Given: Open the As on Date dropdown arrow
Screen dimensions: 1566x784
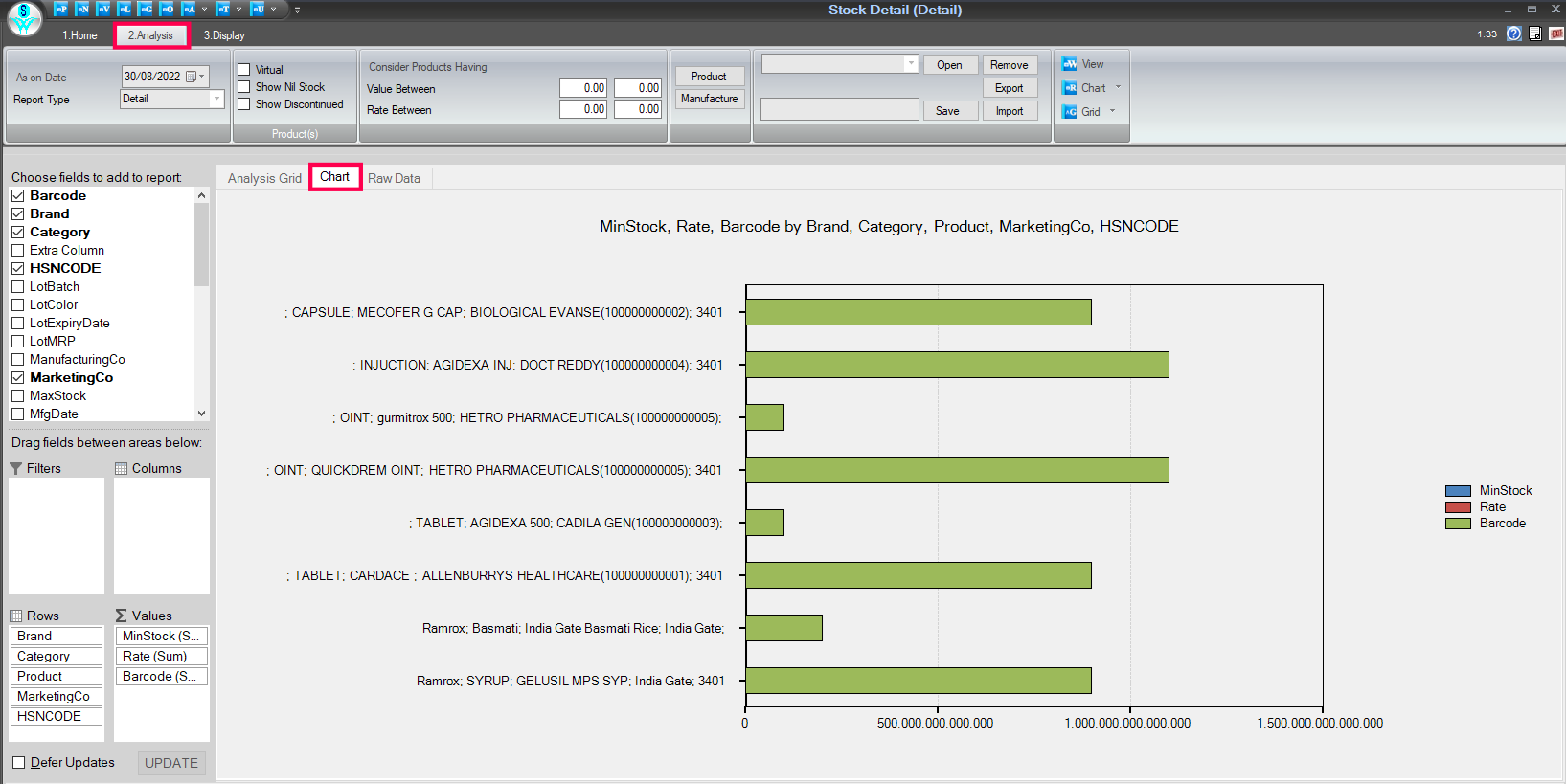Looking at the screenshot, I should pos(202,77).
